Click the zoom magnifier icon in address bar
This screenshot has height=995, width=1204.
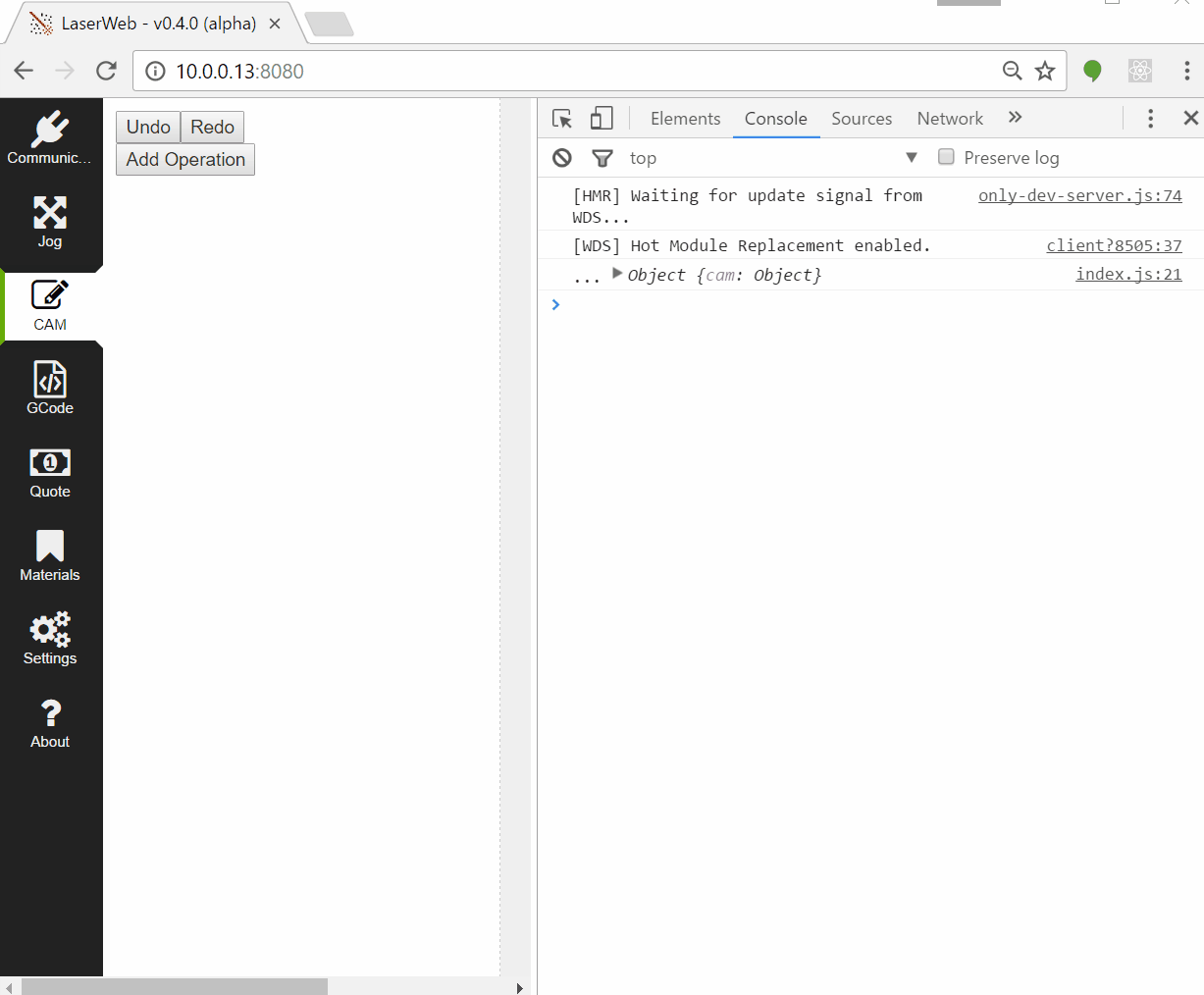coord(1013,71)
